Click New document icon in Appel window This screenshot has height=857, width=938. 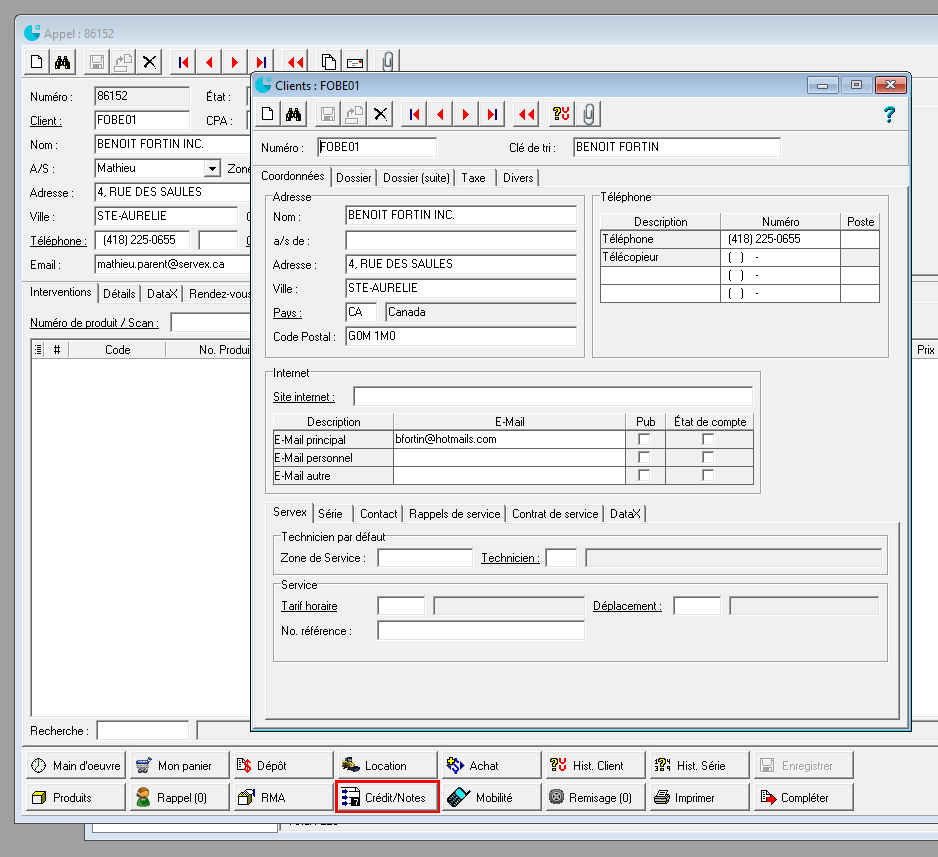point(36,62)
